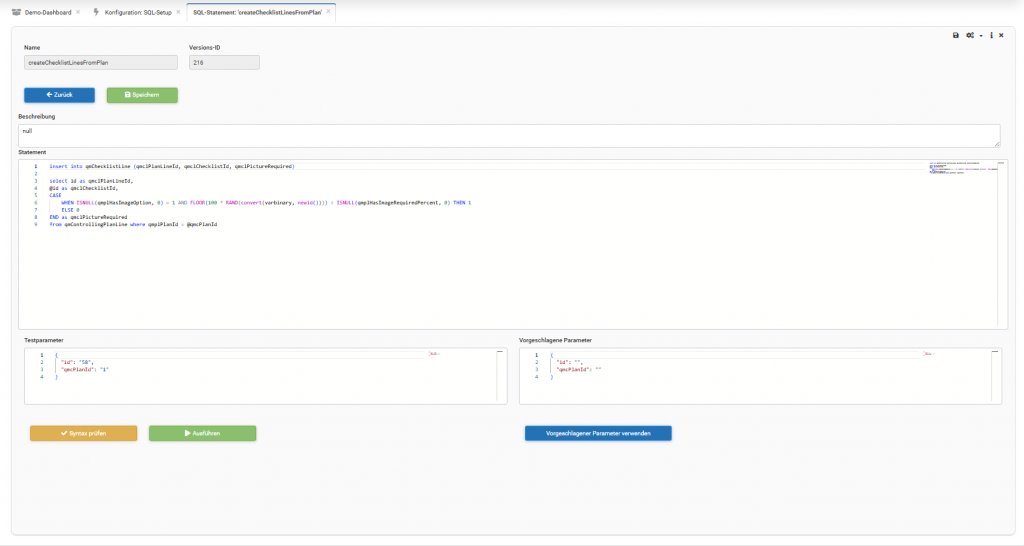1024x546 pixels.
Task: Click the Testparameter editor scrollbar
Action: coord(500,376)
